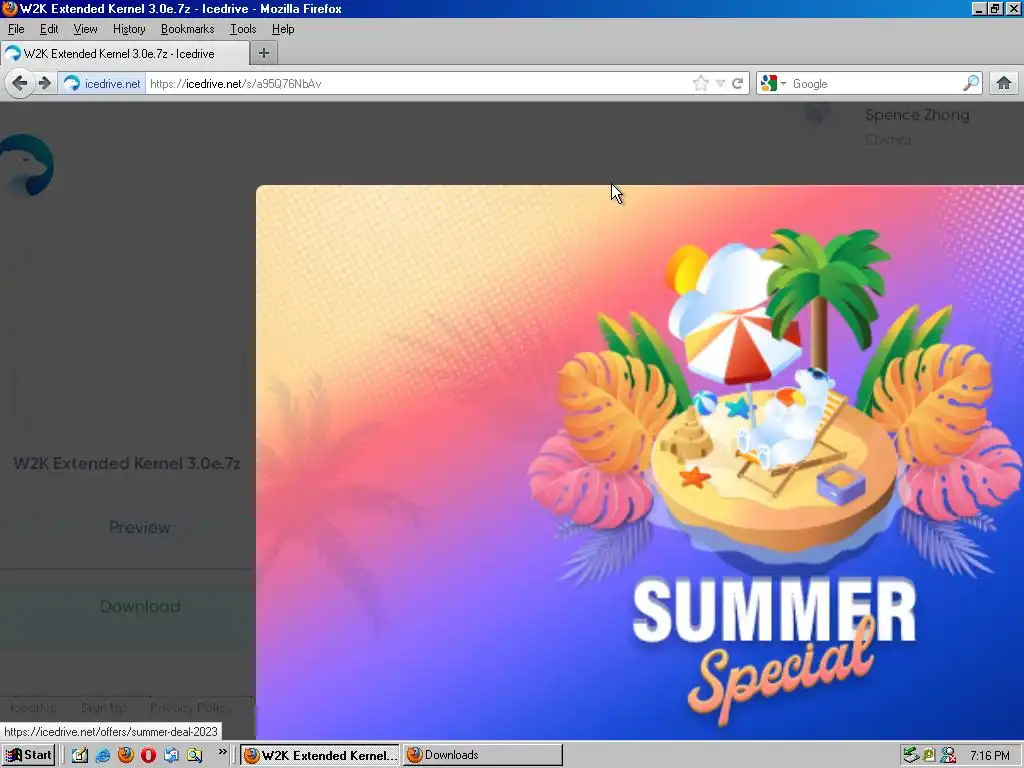The height and width of the screenshot is (768, 1024).
Task: Open the Help menu
Action: pyautogui.click(x=283, y=29)
